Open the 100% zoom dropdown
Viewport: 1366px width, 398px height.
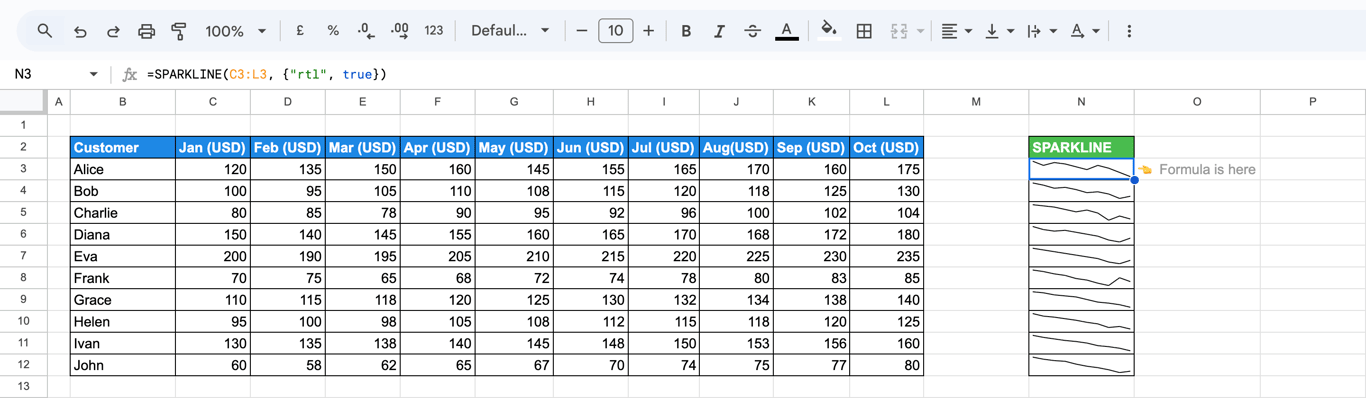pos(235,31)
